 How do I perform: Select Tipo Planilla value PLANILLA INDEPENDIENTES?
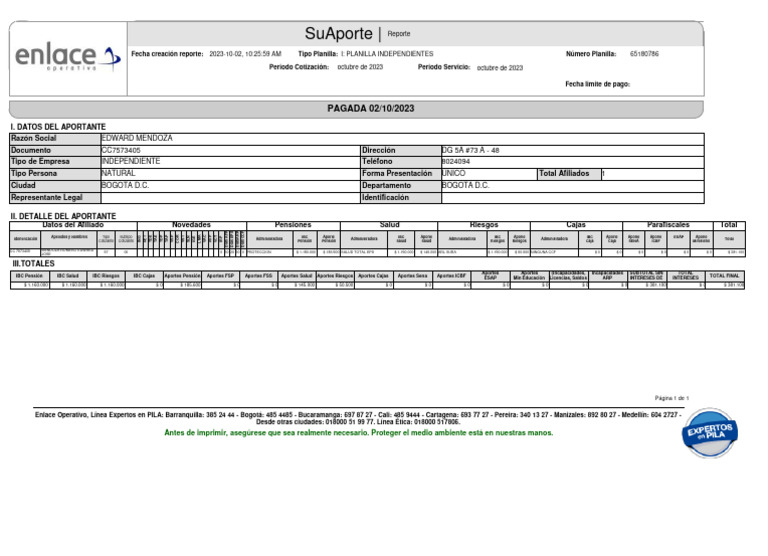coord(387,54)
